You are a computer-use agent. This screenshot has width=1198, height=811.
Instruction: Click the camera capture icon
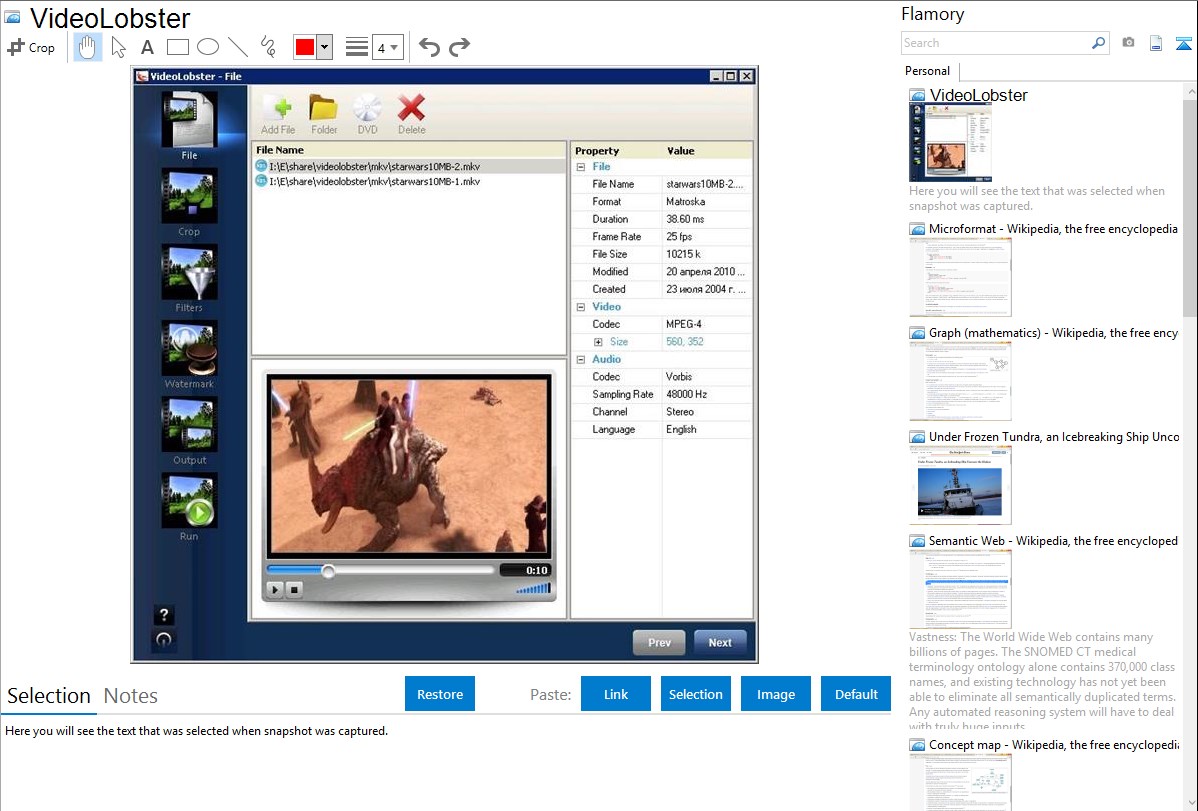pyautogui.click(x=1128, y=43)
